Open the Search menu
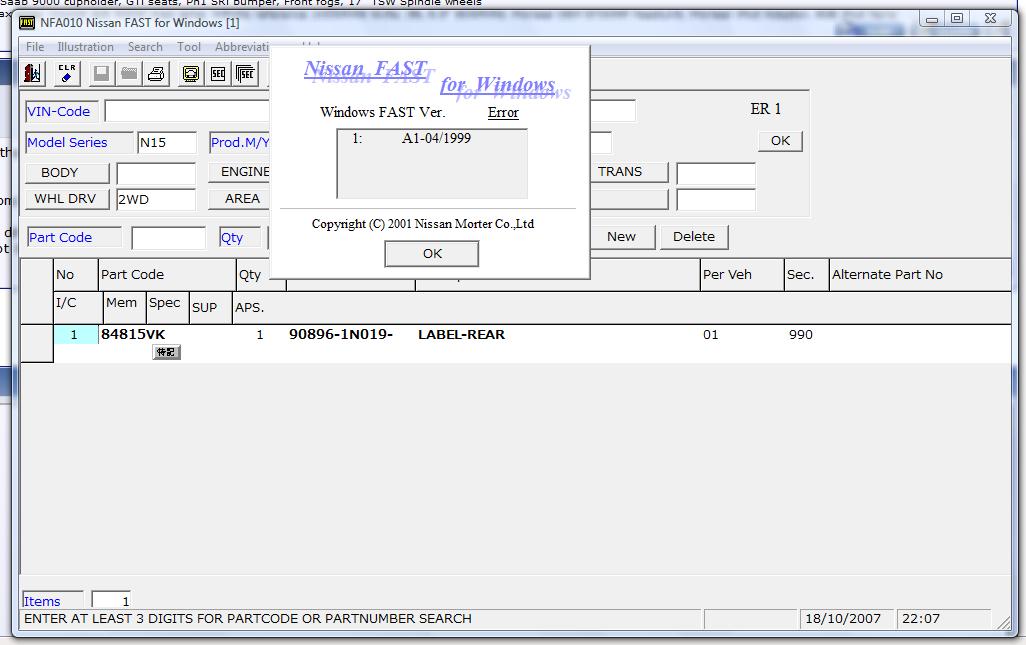The width and height of the screenshot is (1026, 645). click(145, 47)
